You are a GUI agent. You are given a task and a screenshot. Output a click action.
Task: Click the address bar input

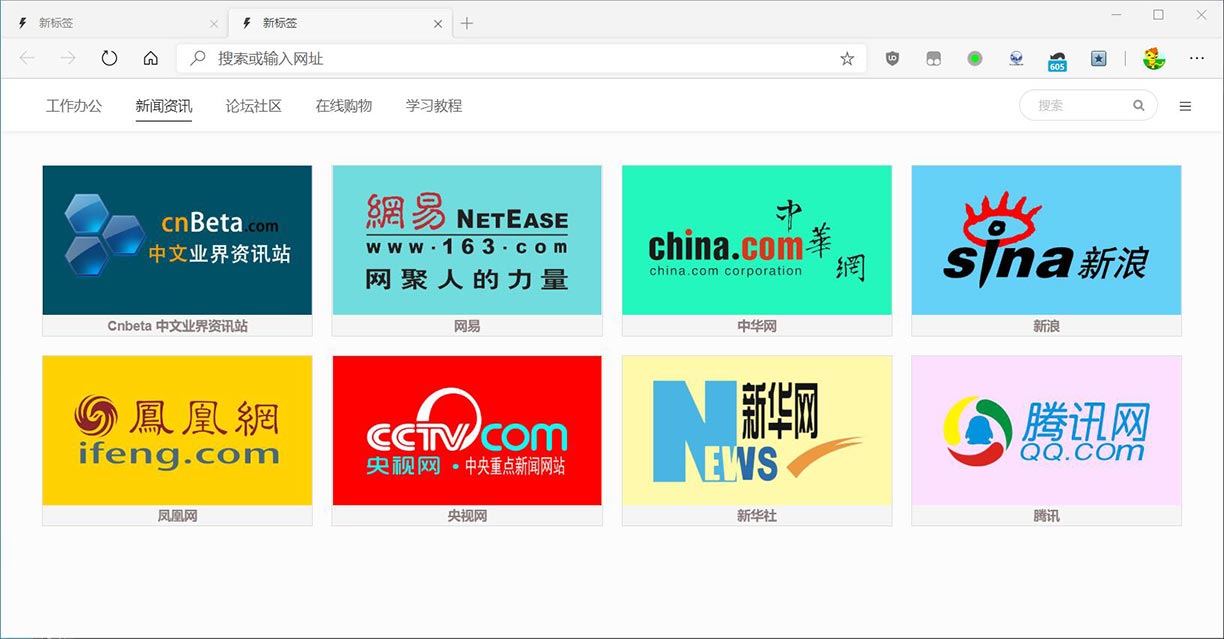tap(520, 59)
